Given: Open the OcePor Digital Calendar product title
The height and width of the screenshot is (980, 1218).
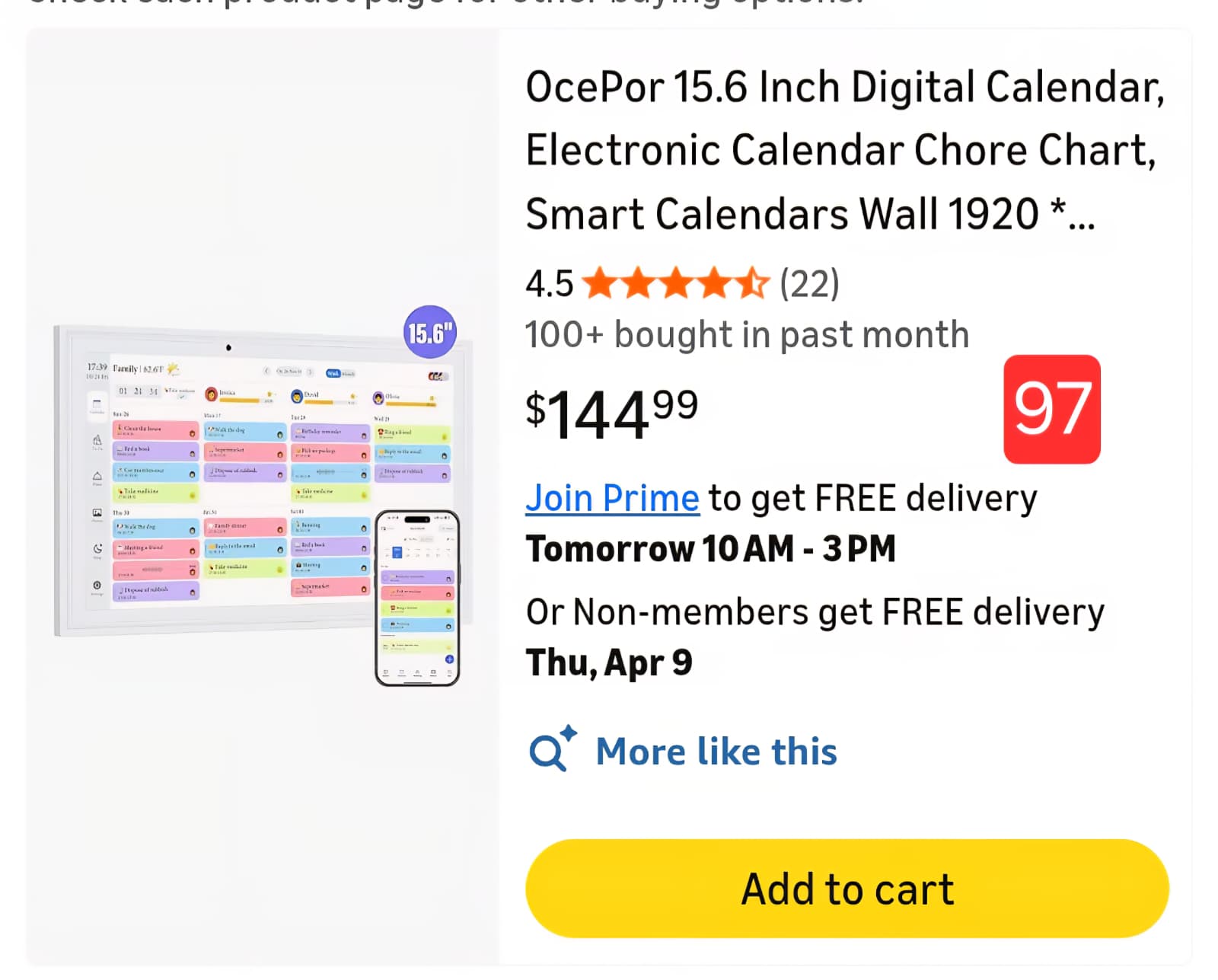Looking at the screenshot, I should 845,150.
